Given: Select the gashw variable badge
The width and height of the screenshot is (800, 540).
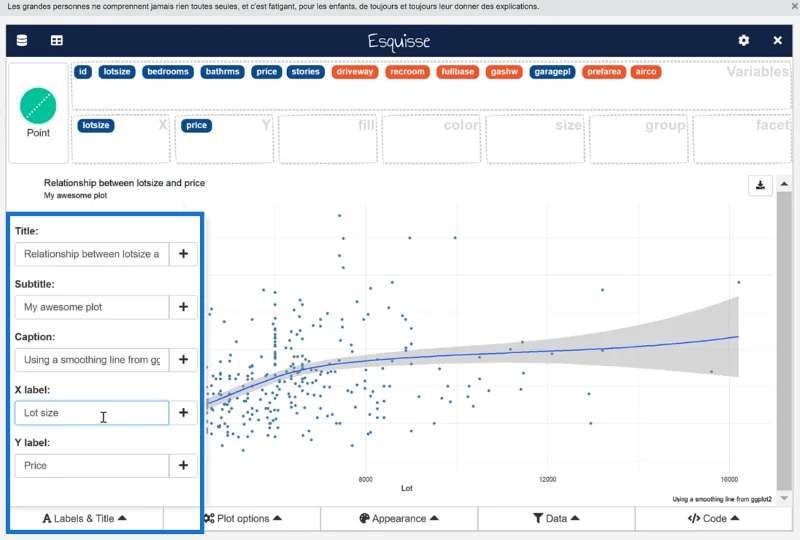Looking at the screenshot, I should click(504, 72).
